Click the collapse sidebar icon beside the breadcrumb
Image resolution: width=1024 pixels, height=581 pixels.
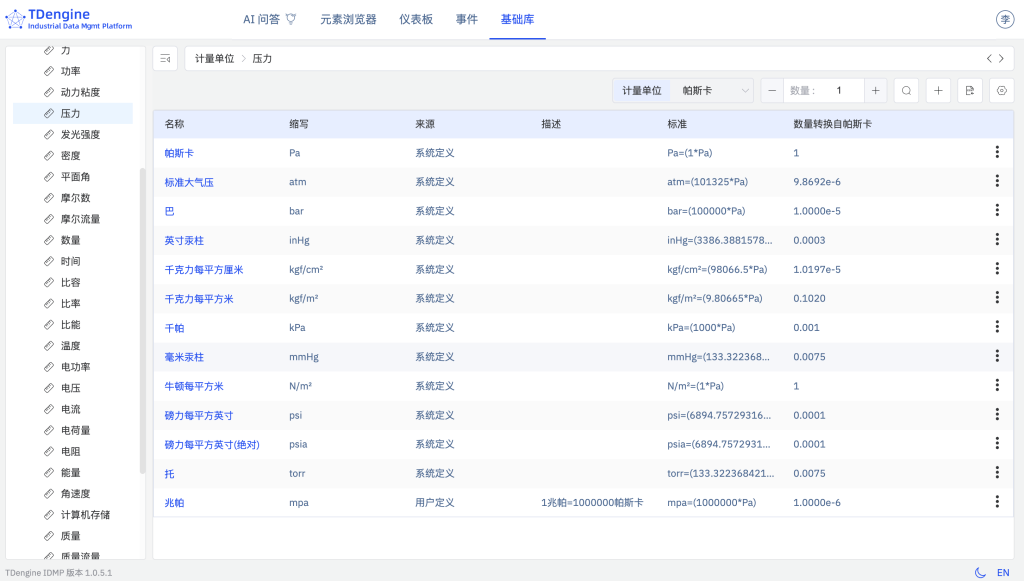165,58
